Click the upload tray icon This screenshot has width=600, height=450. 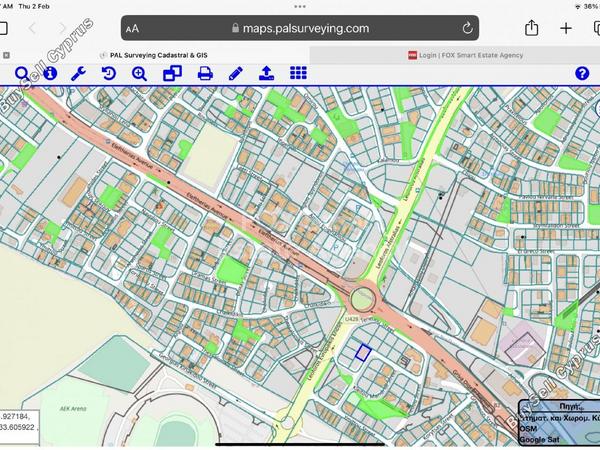(x=266, y=73)
